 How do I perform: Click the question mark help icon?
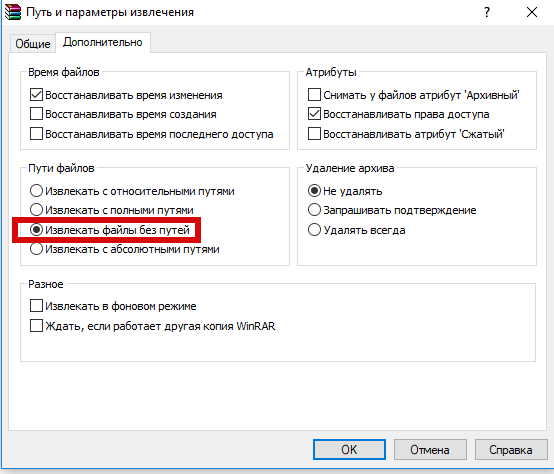487,12
